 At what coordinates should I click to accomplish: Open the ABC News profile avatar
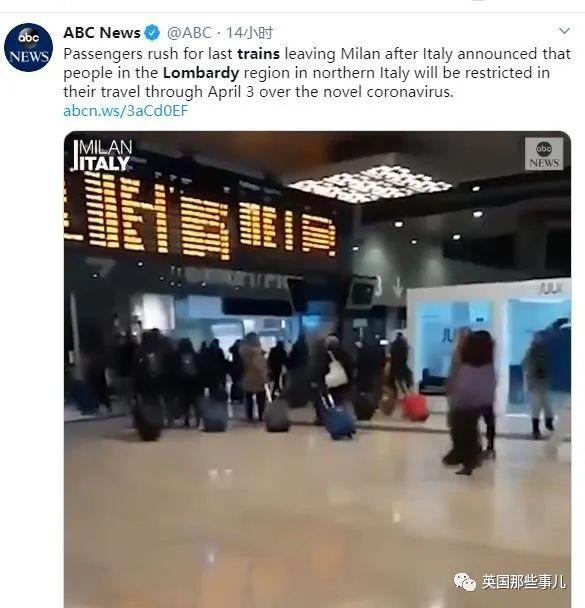pos(28,47)
